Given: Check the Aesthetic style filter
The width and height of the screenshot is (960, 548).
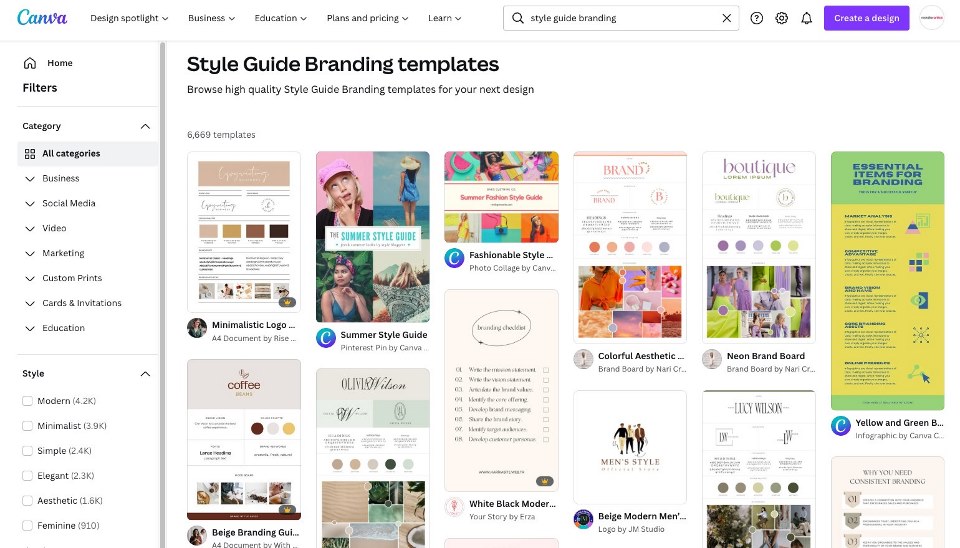Looking at the screenshot, I should [x=28, y=501].
